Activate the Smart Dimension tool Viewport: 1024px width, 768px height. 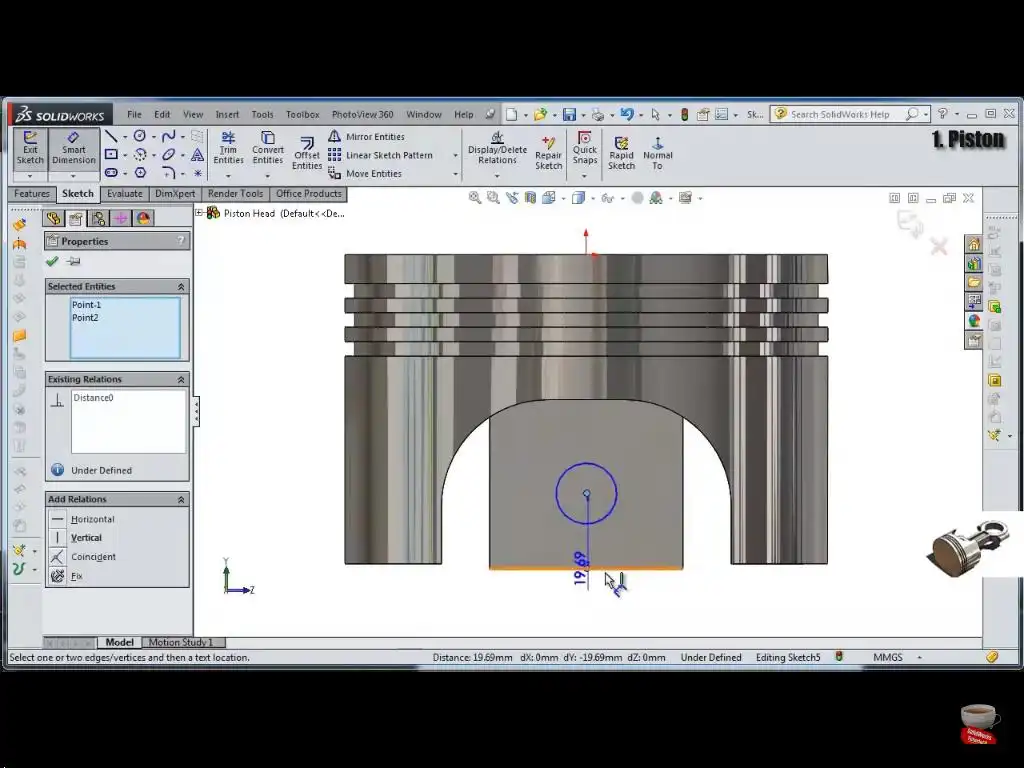pyautogui.click(x=73, y=148)
